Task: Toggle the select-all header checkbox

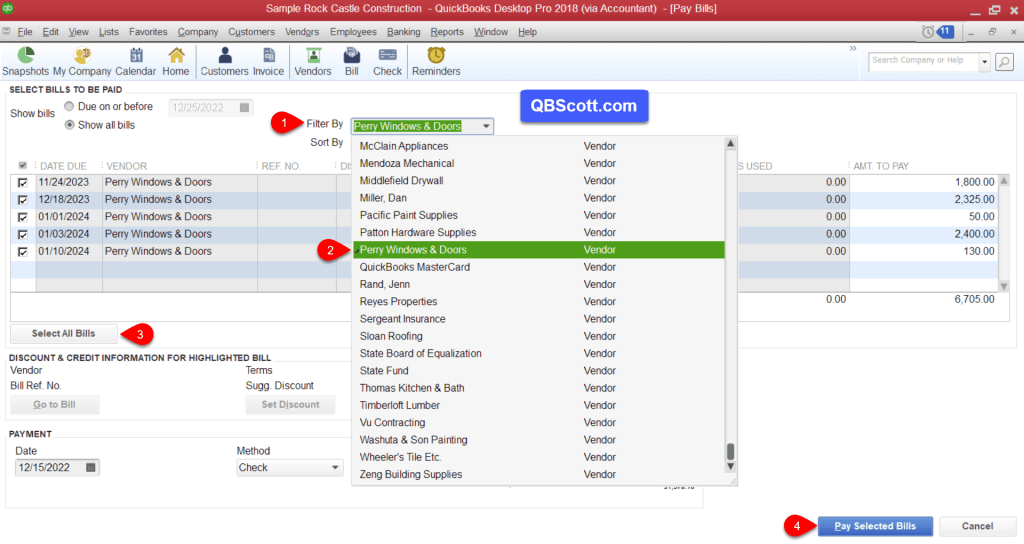Action: [23, 166]
